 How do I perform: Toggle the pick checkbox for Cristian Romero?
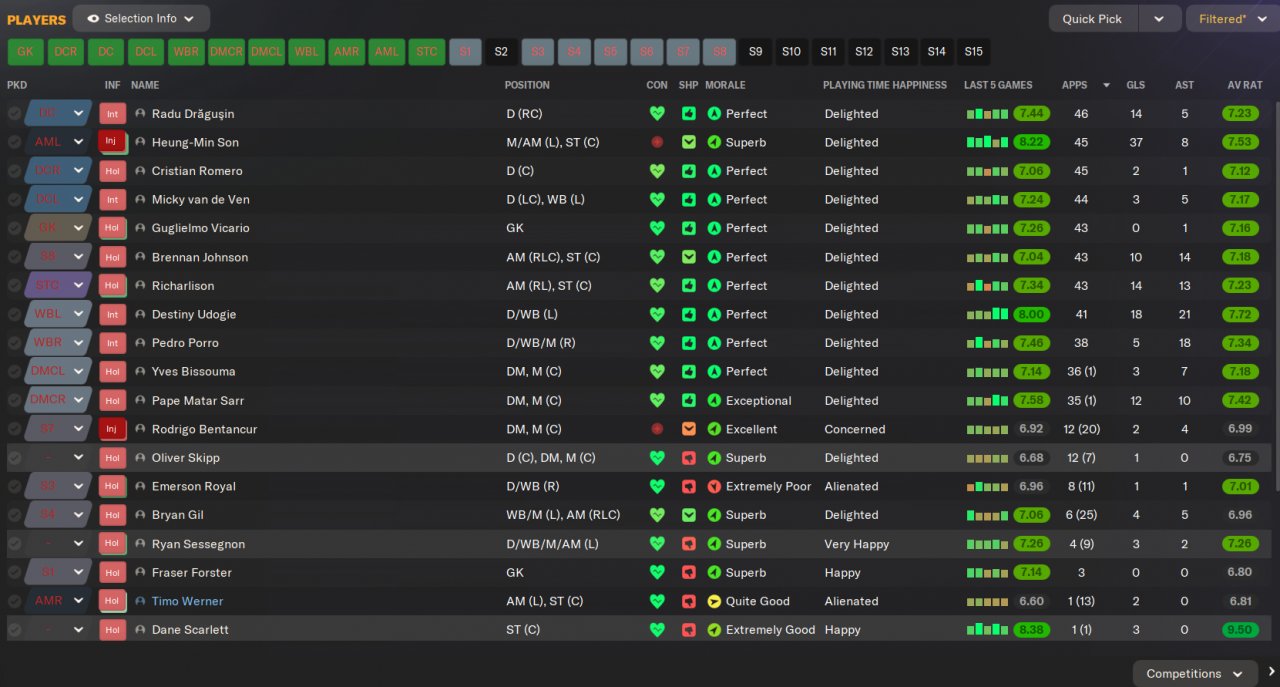tap(14, 171)
